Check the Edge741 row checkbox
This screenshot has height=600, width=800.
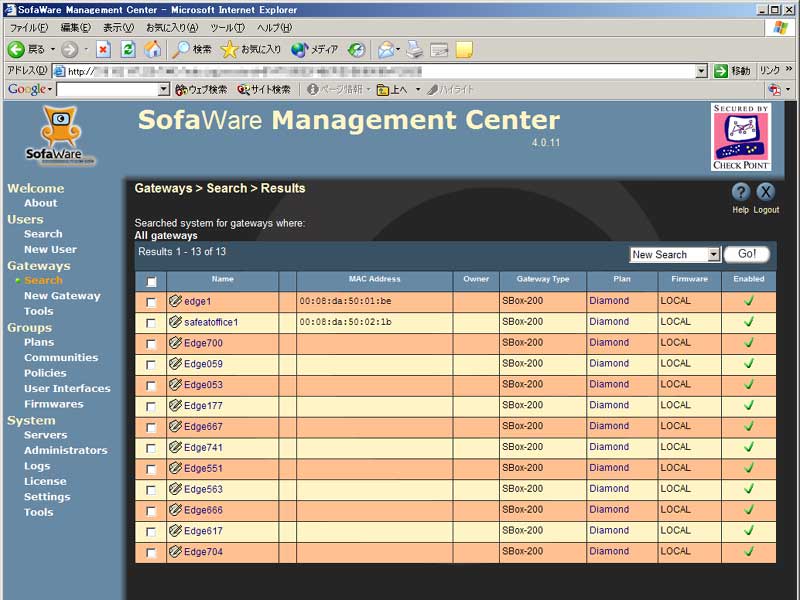click(x=151, y=448)
